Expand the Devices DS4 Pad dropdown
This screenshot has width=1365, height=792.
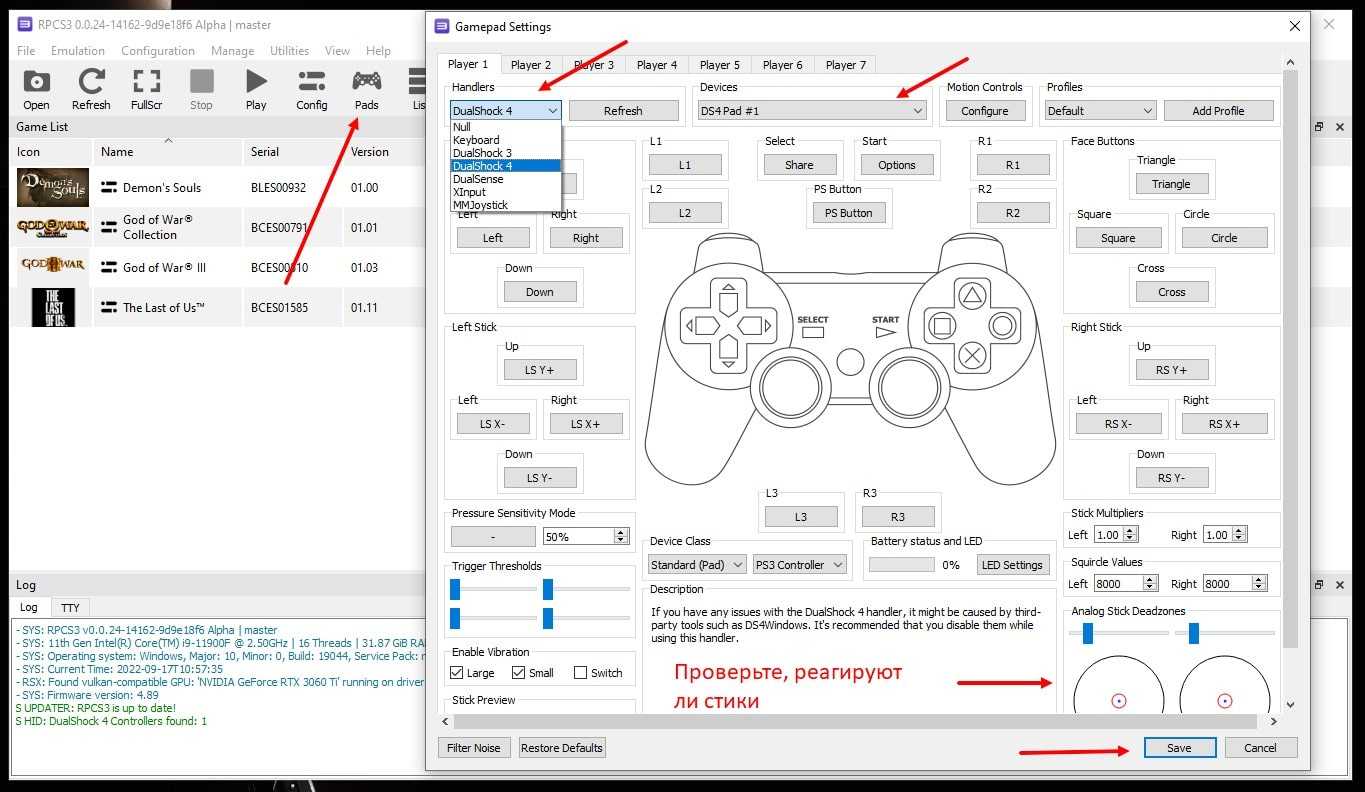click(x=811, y=111)
